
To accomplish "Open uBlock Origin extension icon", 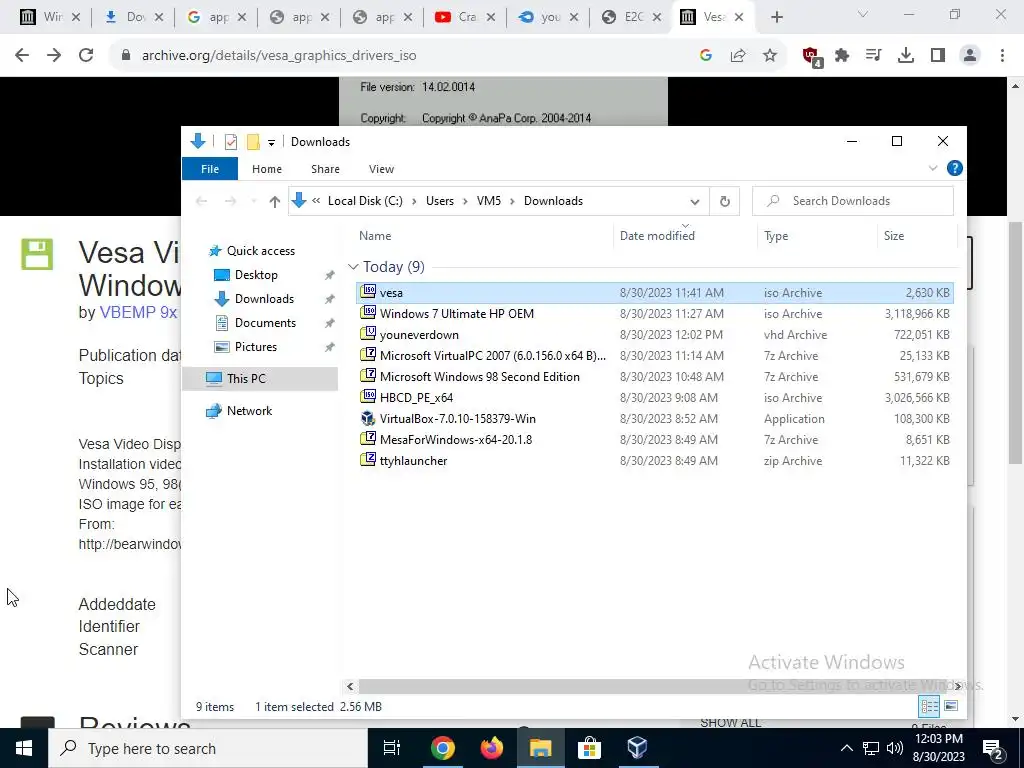I will 812,57.
